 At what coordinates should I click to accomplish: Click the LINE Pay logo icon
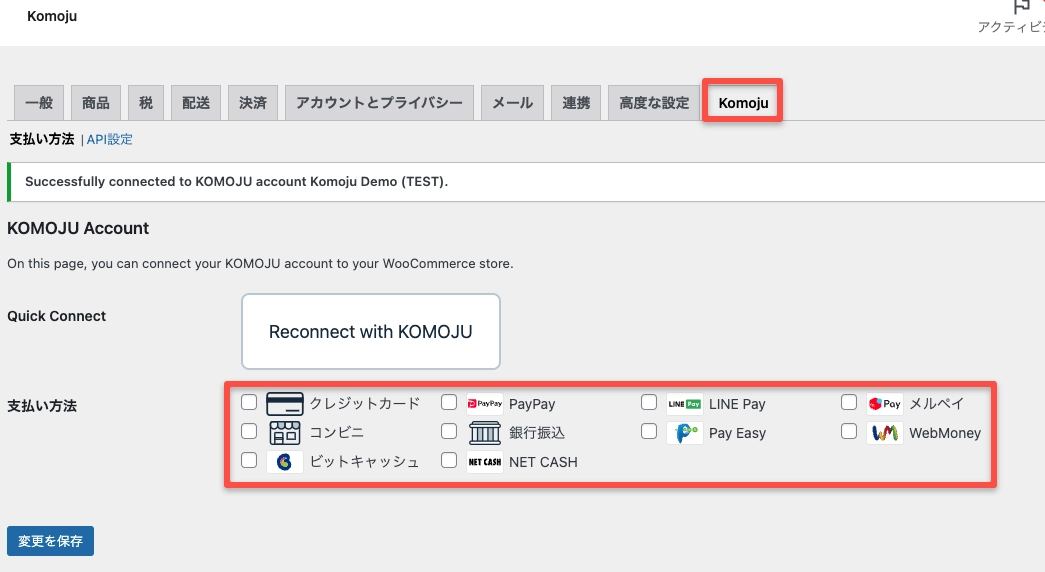point(684,403)
